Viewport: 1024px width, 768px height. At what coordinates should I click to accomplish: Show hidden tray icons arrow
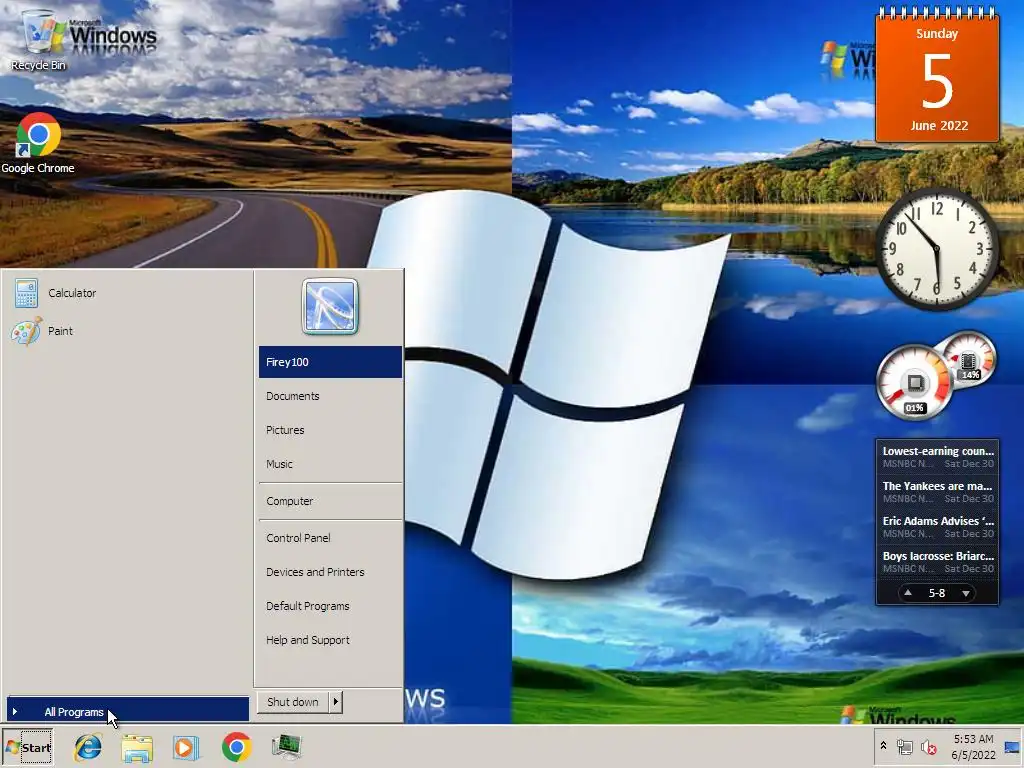[x=884, y=746]
